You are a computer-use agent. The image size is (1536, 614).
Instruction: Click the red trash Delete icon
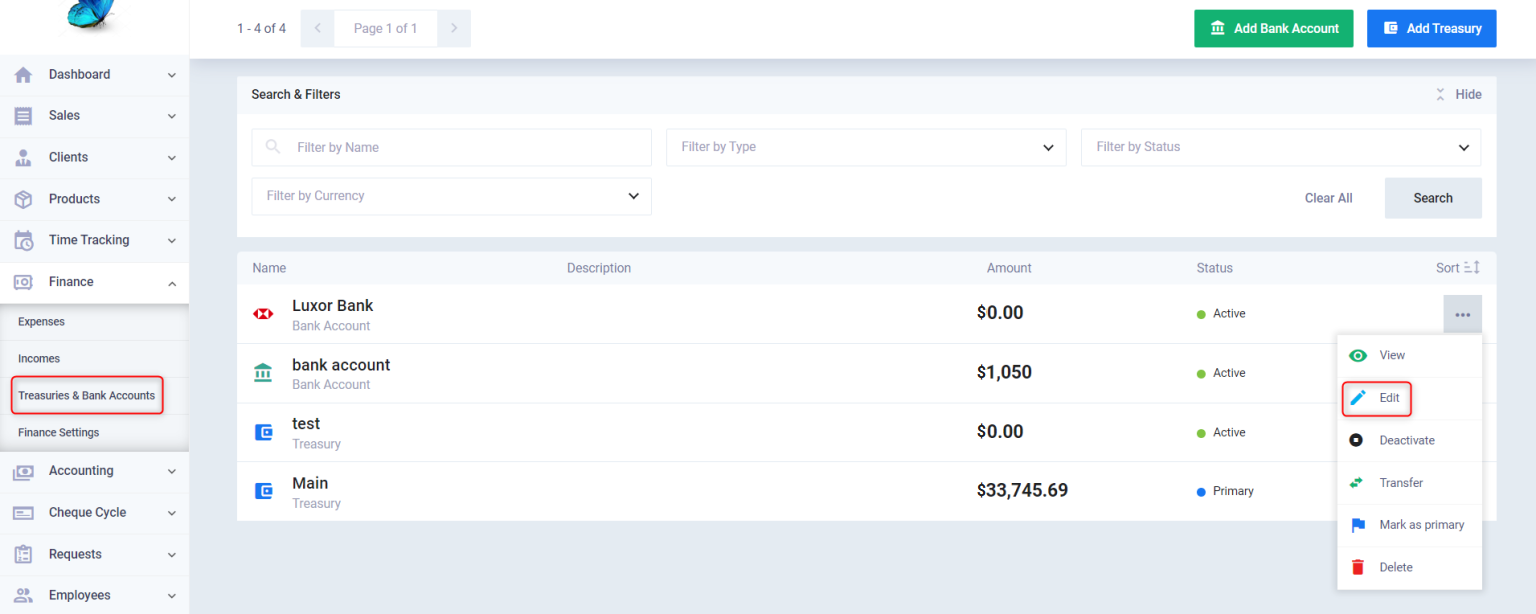coord(1358,567)
